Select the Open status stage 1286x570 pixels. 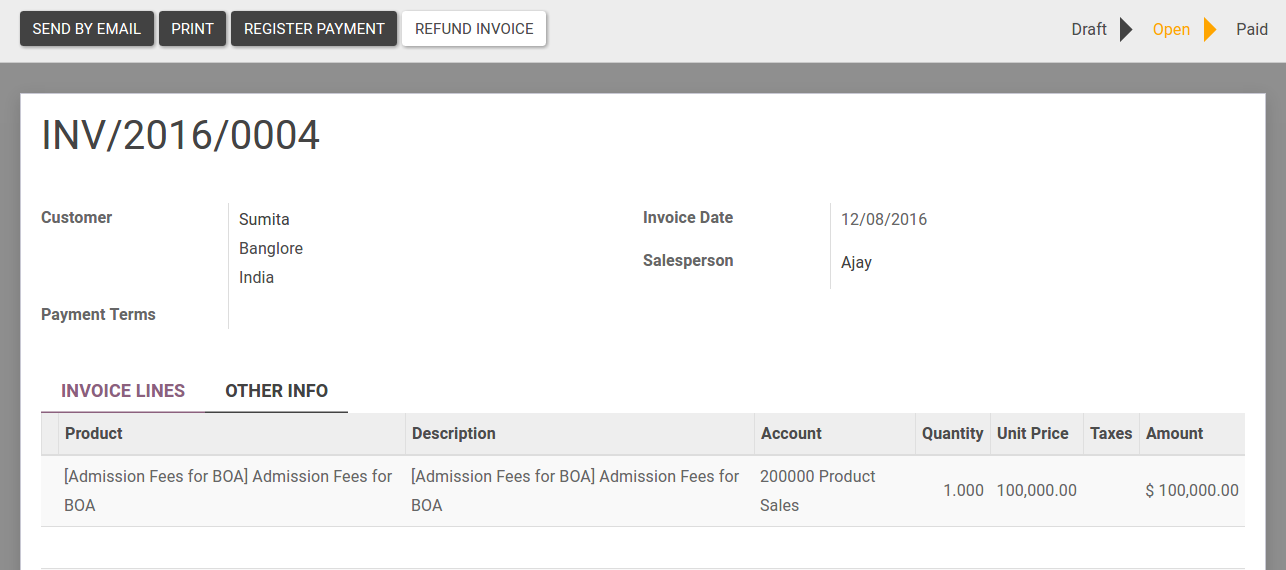(1171, 29)
